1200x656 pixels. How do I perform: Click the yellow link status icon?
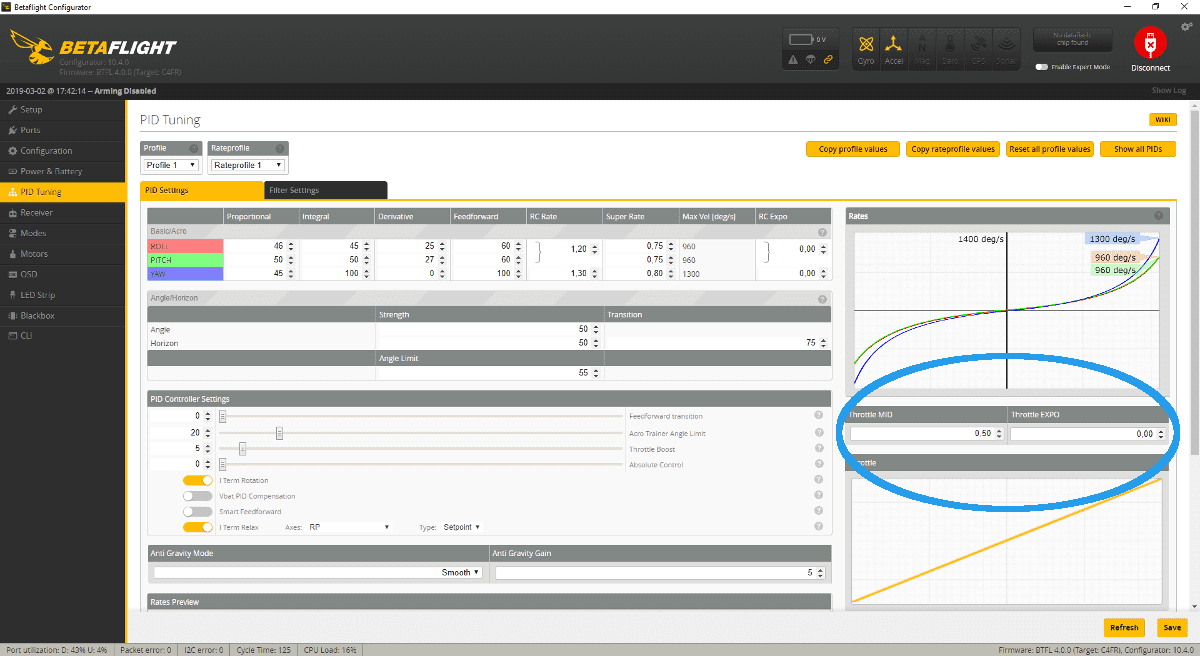(x=827, y=60)
